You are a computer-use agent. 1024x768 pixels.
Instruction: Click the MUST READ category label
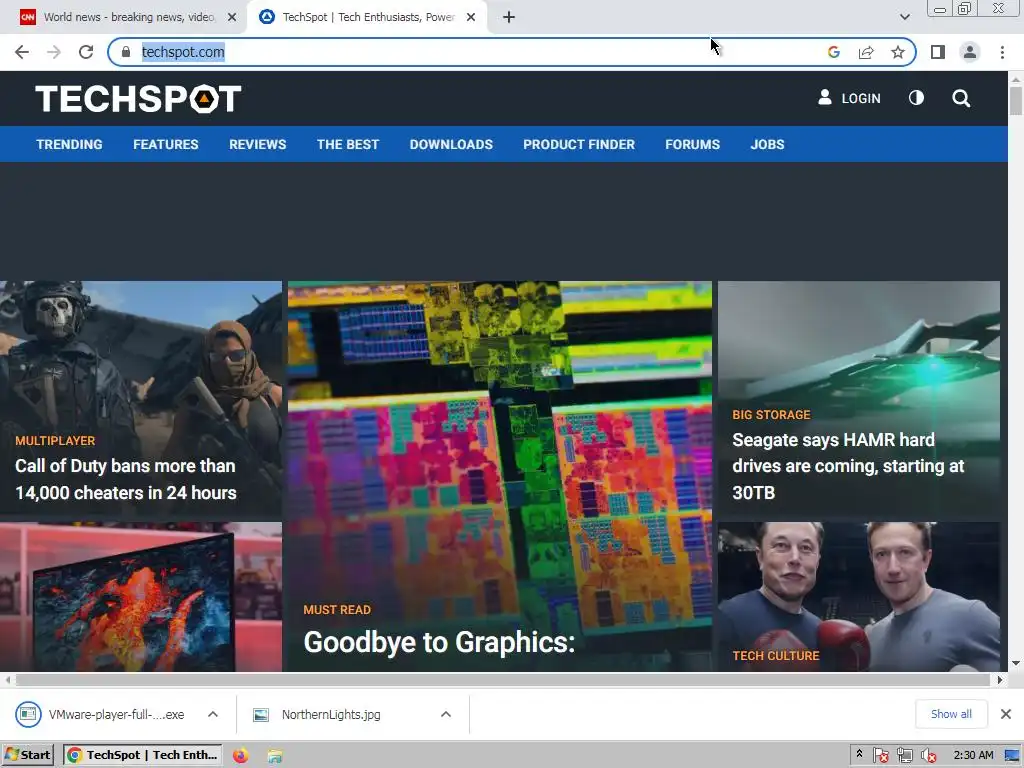point(337,609)
